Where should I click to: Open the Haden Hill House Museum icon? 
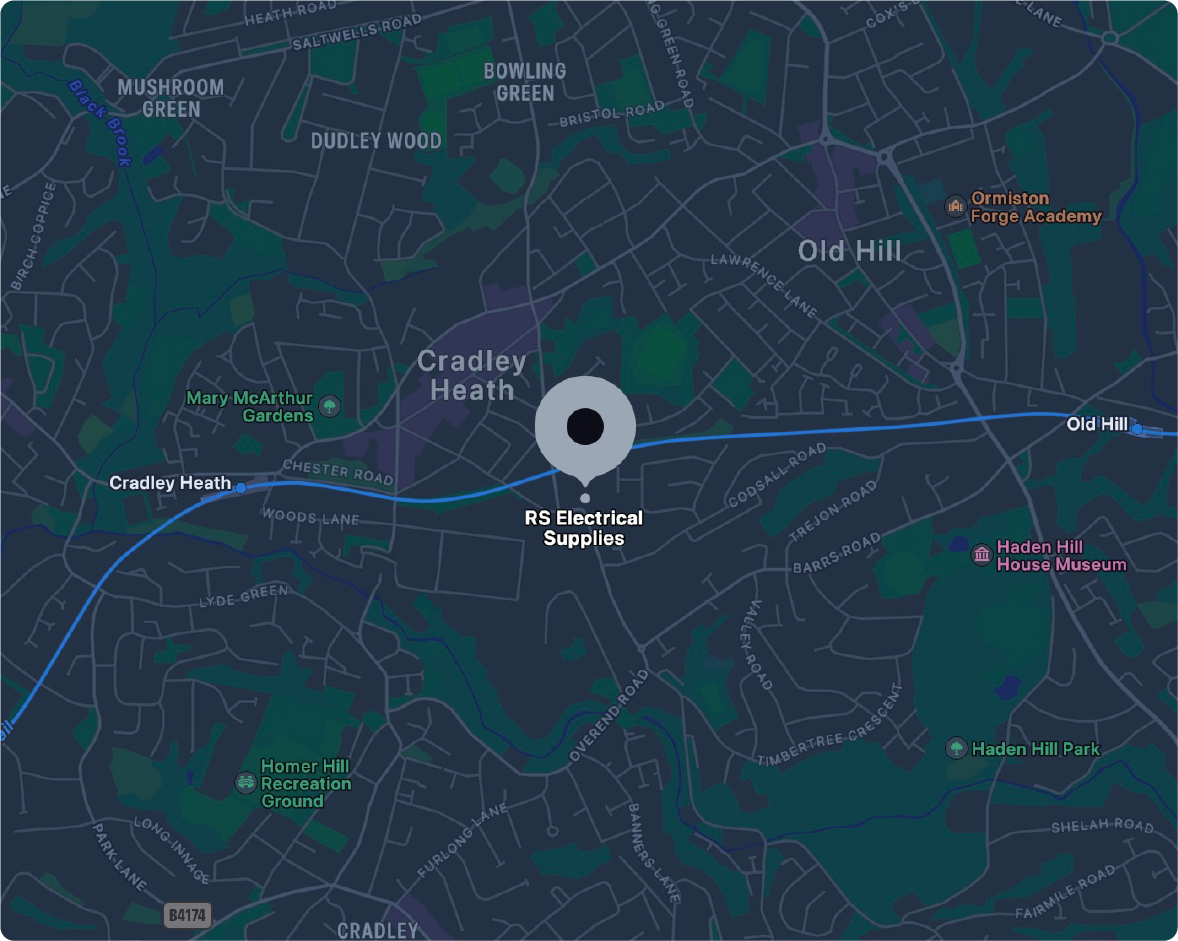[x=981, y=555]
